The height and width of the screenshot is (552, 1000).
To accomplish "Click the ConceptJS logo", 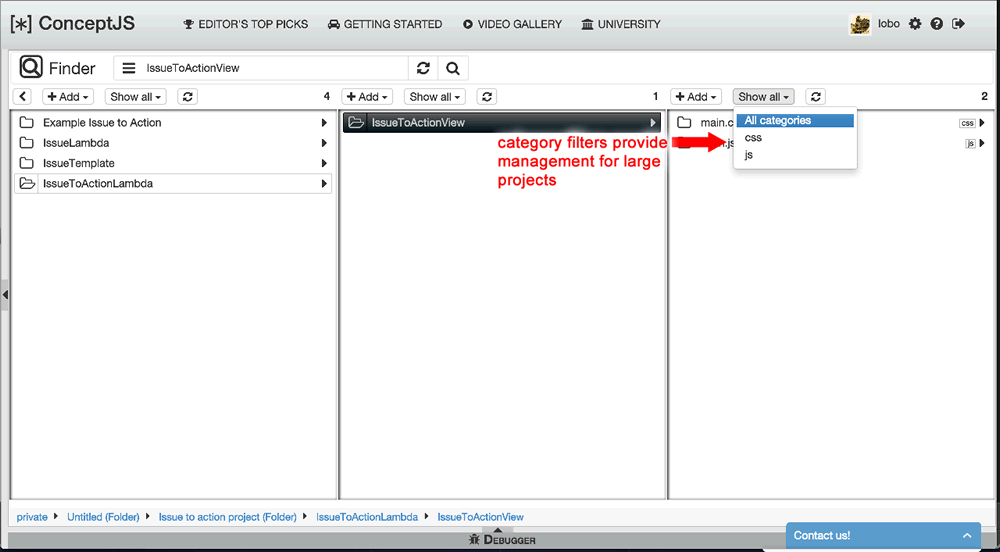I will [x=73, y=24].
